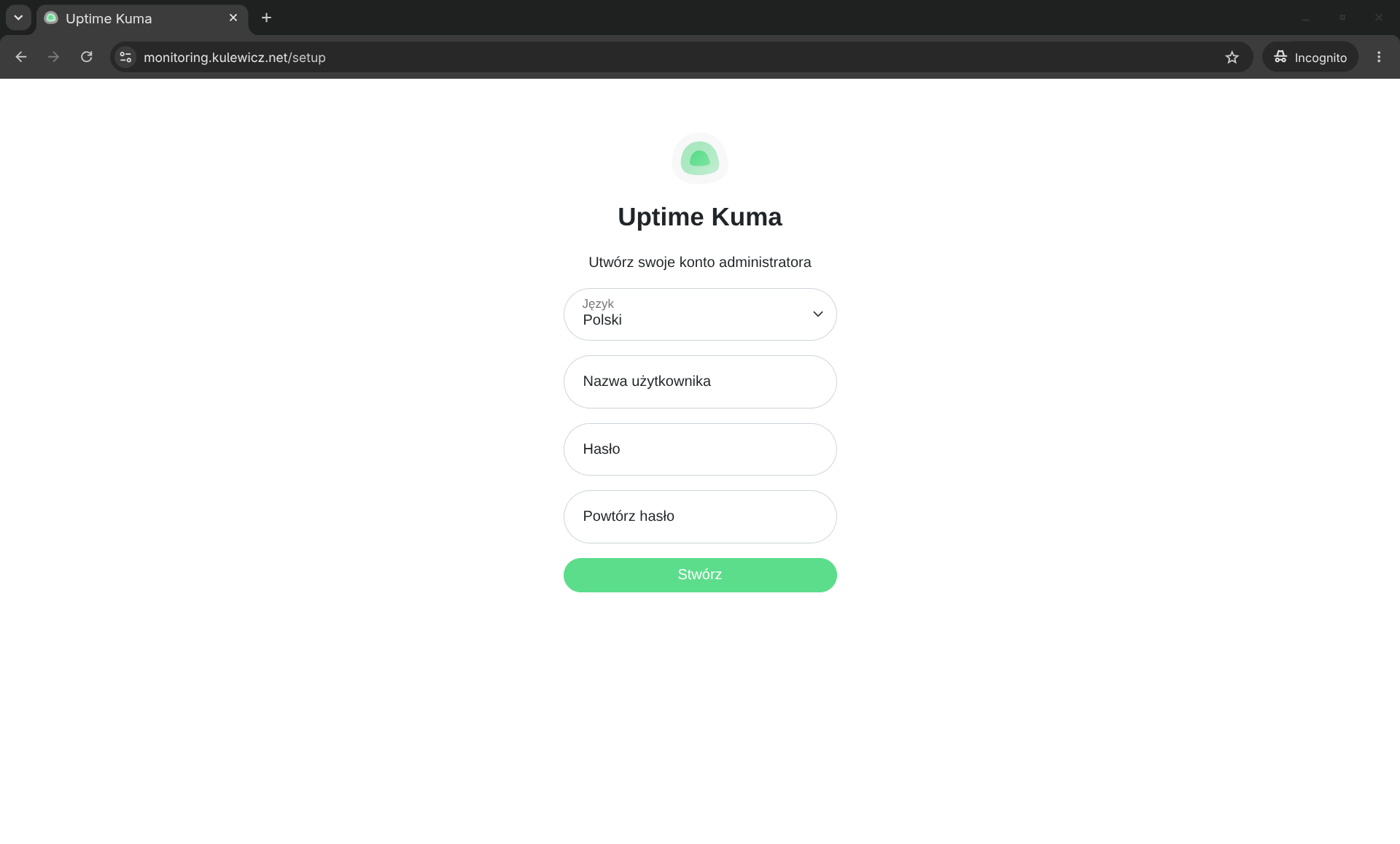Screen dimensions: 1400x844
Task: Click the address bar URL
Action: [x=234, y=58]
